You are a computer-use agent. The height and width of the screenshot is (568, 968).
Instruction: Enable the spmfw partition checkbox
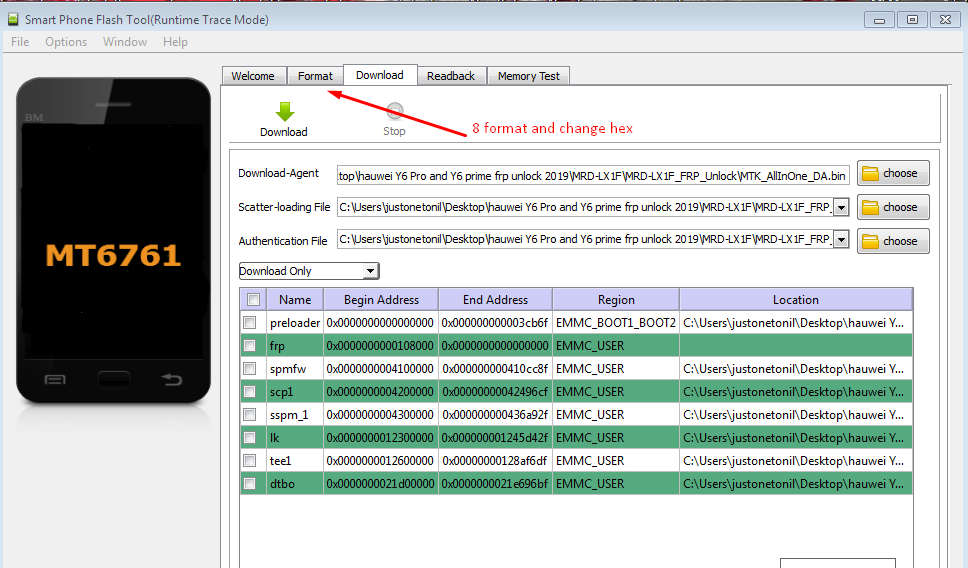[249, 369]
